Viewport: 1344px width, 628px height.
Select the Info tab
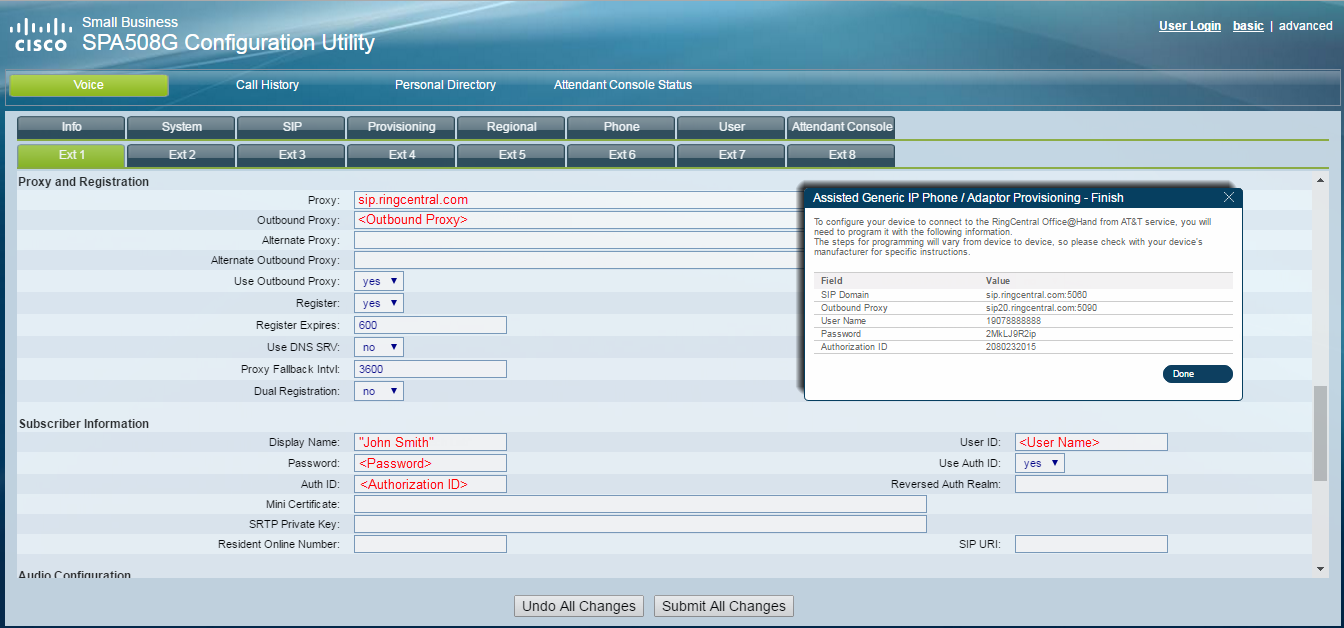71,127
